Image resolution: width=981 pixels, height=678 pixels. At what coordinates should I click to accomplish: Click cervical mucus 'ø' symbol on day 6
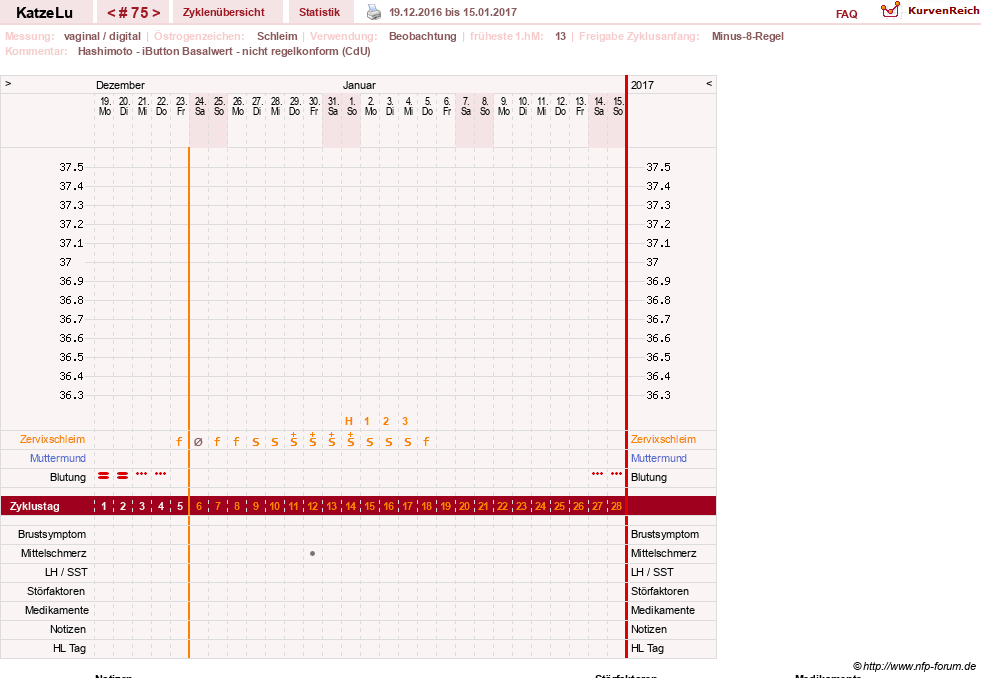(198, 442)
